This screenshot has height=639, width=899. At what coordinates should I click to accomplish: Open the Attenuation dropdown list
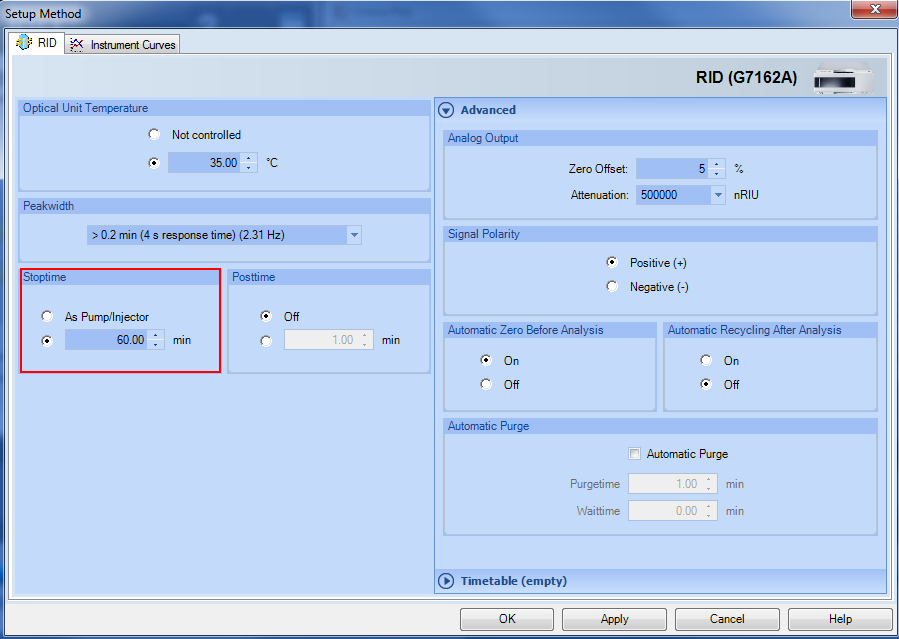[x=717, y=195]
